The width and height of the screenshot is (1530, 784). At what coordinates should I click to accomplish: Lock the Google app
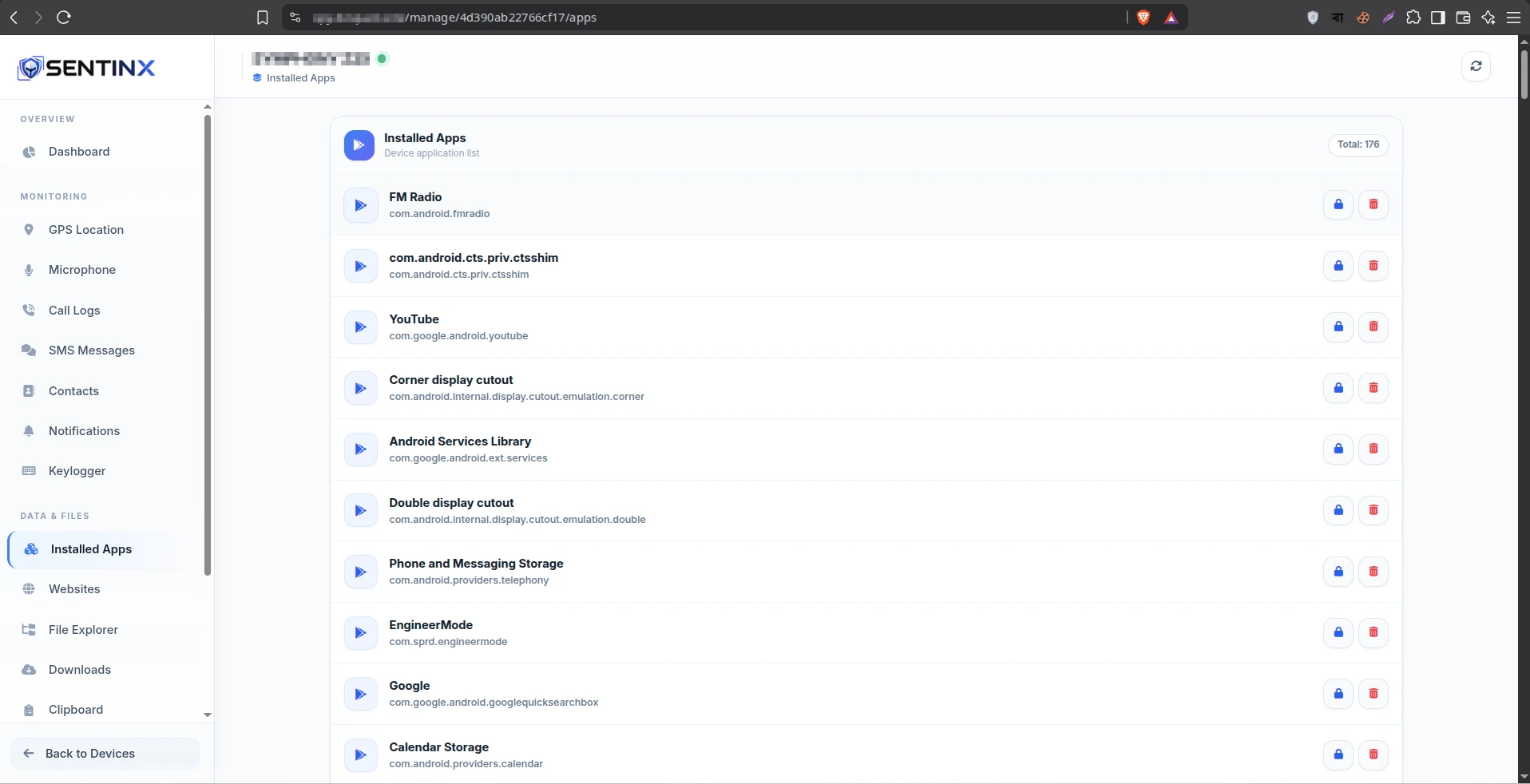coord(1338,694)
